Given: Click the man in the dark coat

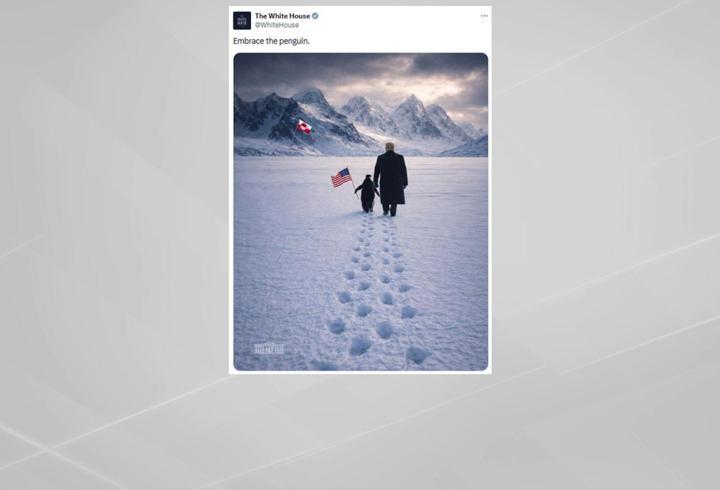Looking at the screenshot, I should pyautogui.click(x=390, y=179).
